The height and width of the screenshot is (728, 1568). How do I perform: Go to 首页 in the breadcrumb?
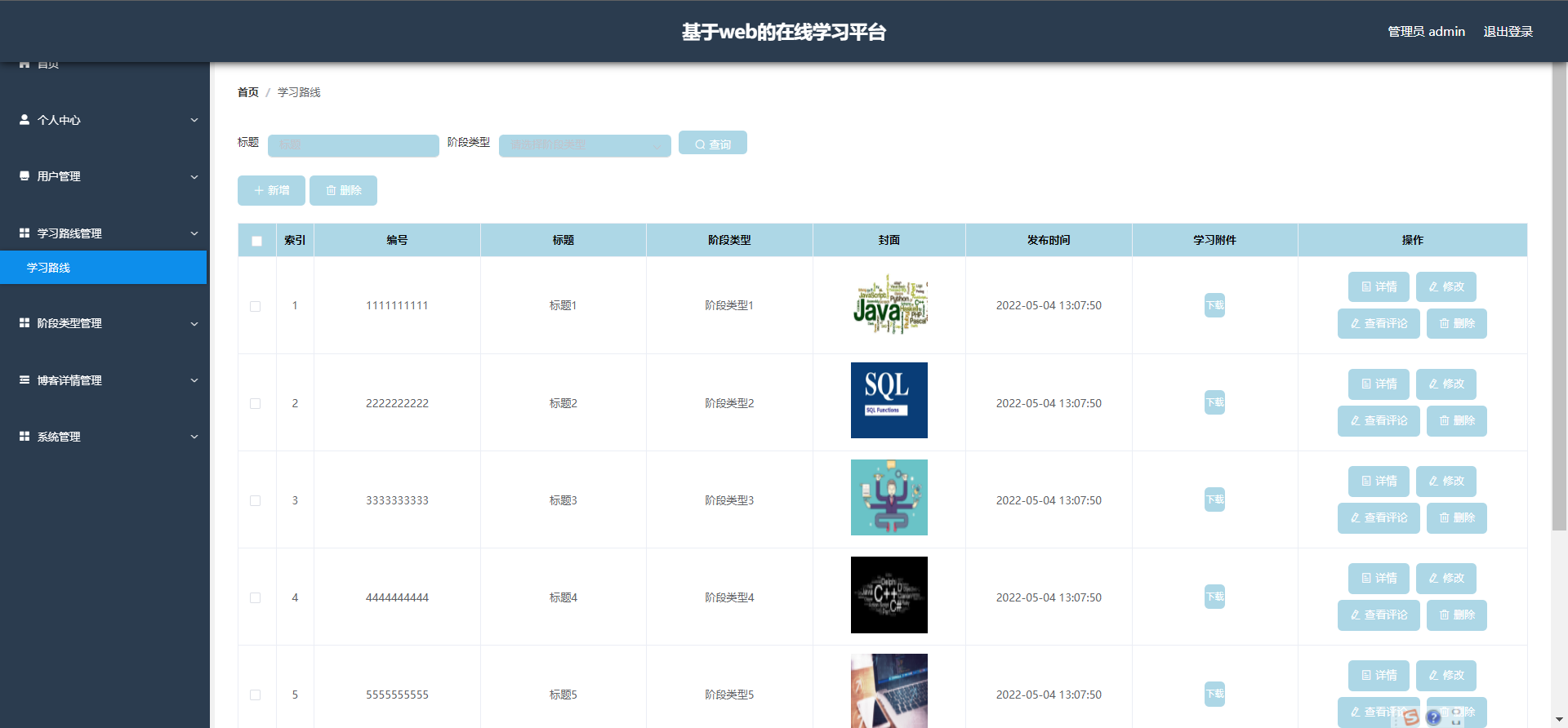click(x=247, y=92)
